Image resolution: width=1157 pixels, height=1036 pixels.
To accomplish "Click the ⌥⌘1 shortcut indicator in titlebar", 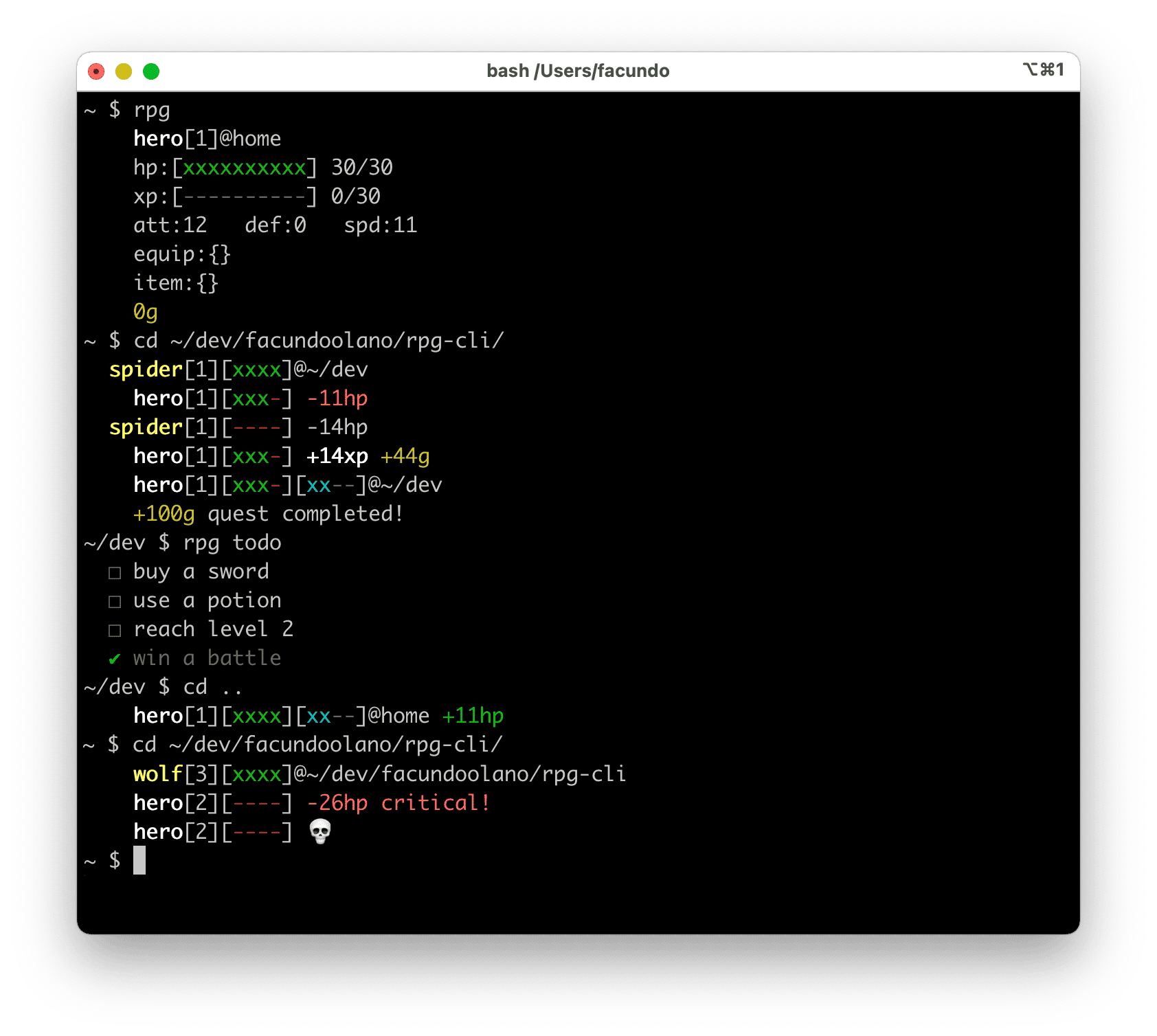I will (1044, 70).
